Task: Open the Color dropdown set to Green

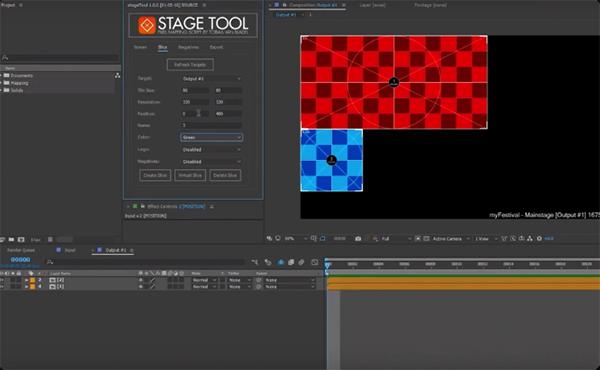Action: (x=212, y=137)
